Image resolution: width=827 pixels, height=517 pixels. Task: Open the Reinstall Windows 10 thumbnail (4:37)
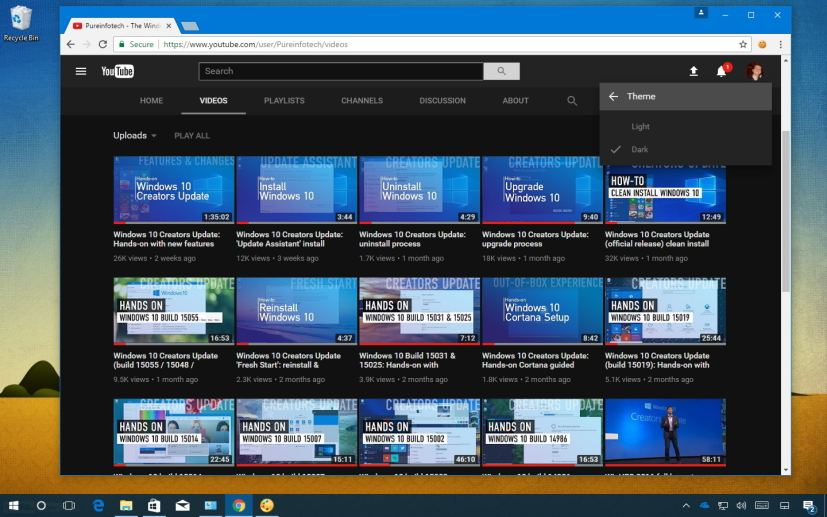click(296, 311)
